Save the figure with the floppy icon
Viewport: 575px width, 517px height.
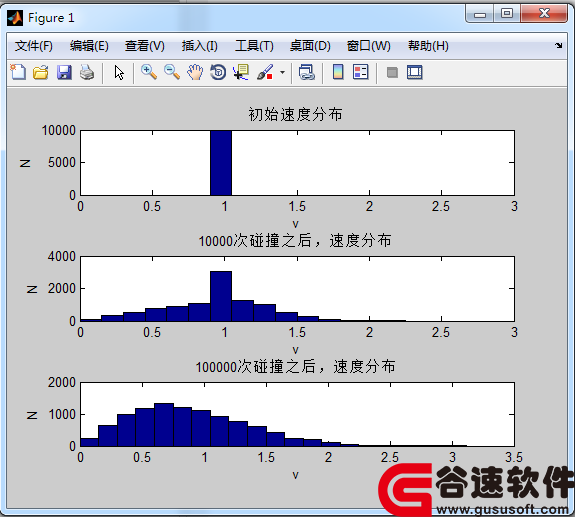64,72
